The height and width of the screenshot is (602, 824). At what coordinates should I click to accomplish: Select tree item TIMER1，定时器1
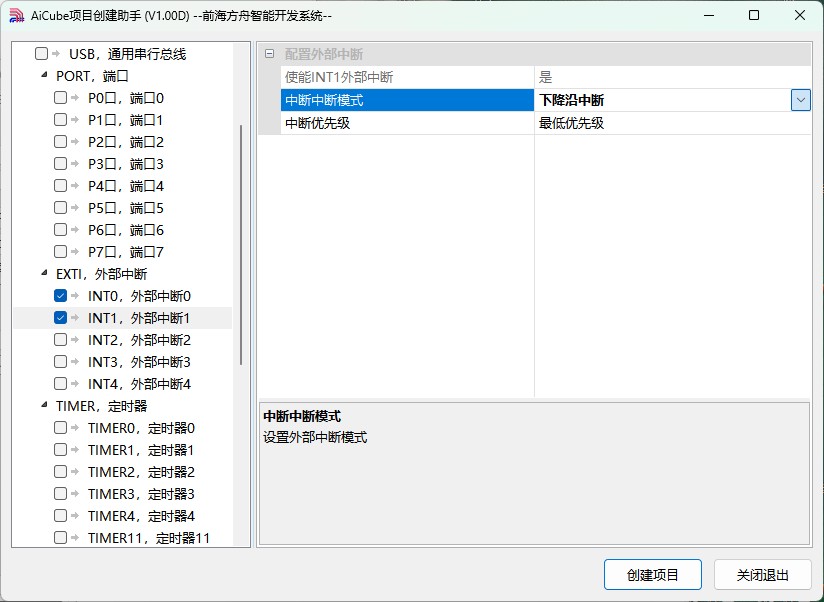pos(141,451)
